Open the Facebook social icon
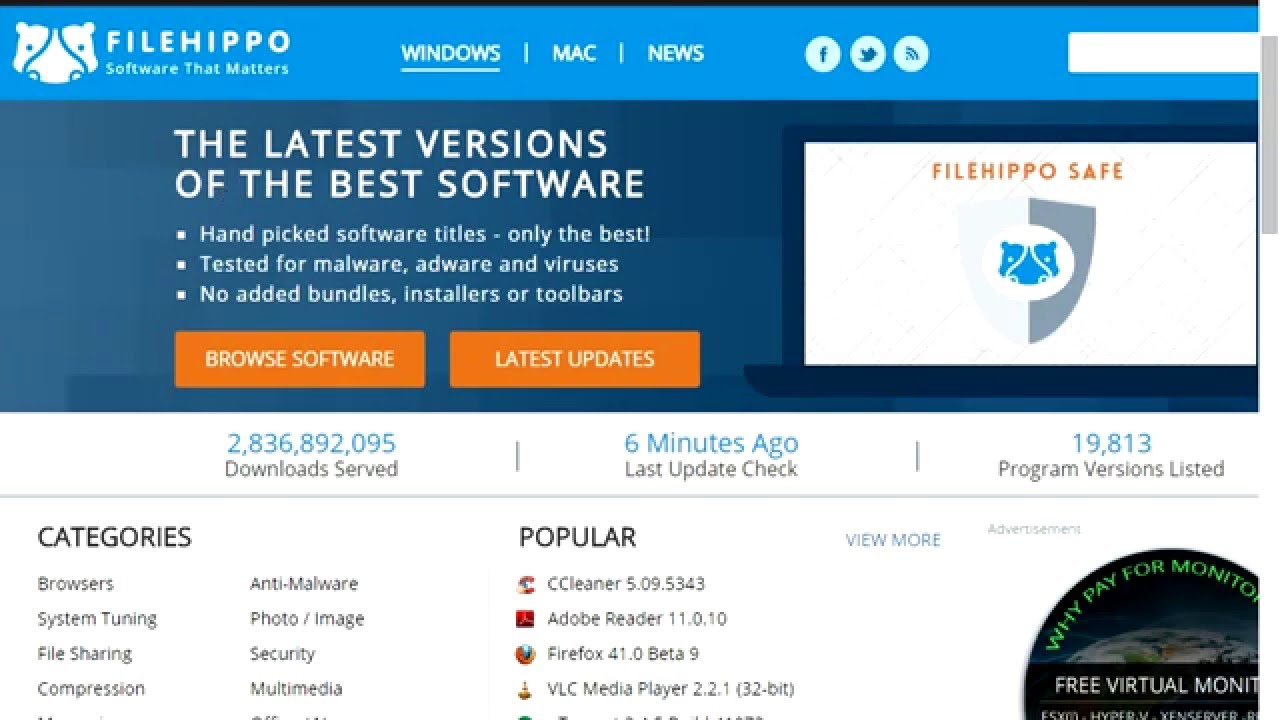1280x720 pixels. click(x=823, y=54)
